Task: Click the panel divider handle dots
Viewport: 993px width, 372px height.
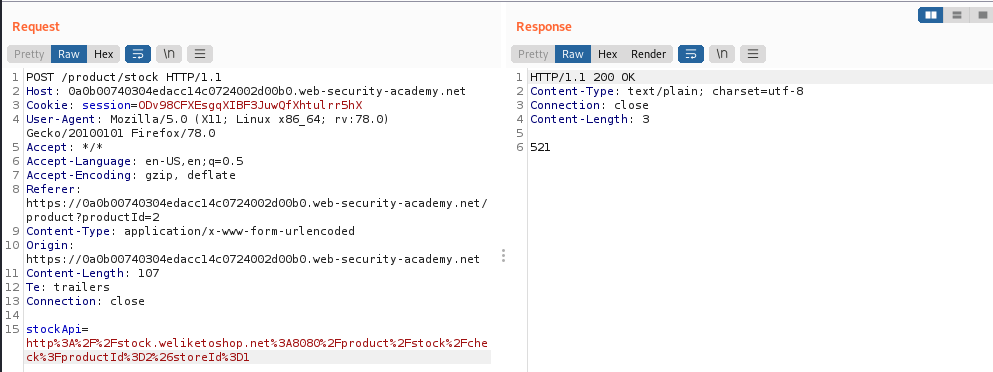Action: tap(503, 255)
